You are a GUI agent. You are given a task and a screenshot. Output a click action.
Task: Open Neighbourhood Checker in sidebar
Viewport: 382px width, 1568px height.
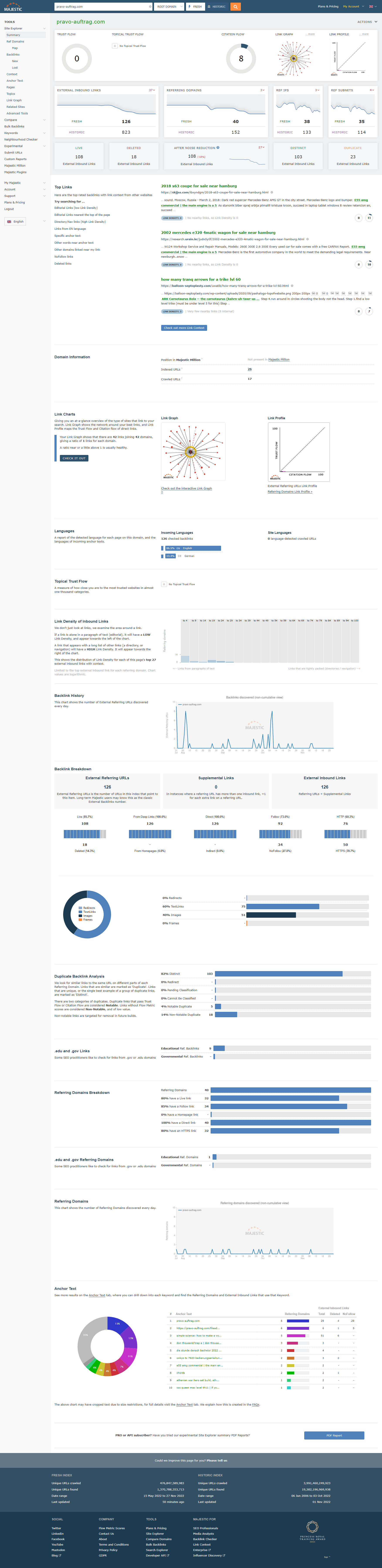tap(21, 139)
